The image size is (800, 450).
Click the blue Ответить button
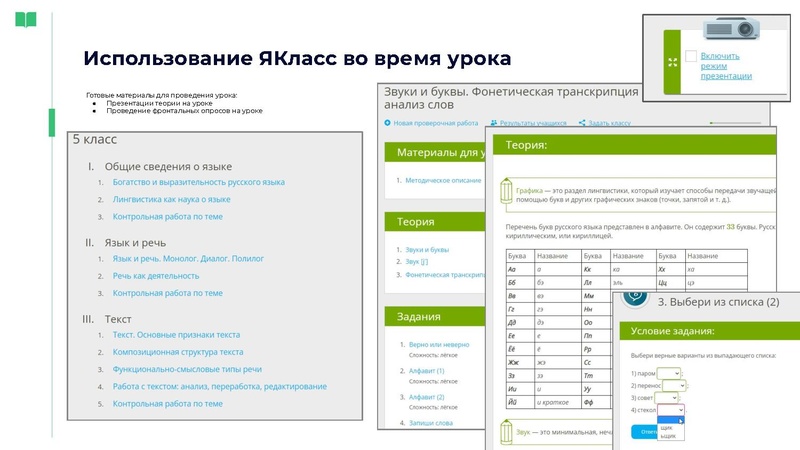tap(644, 432)
